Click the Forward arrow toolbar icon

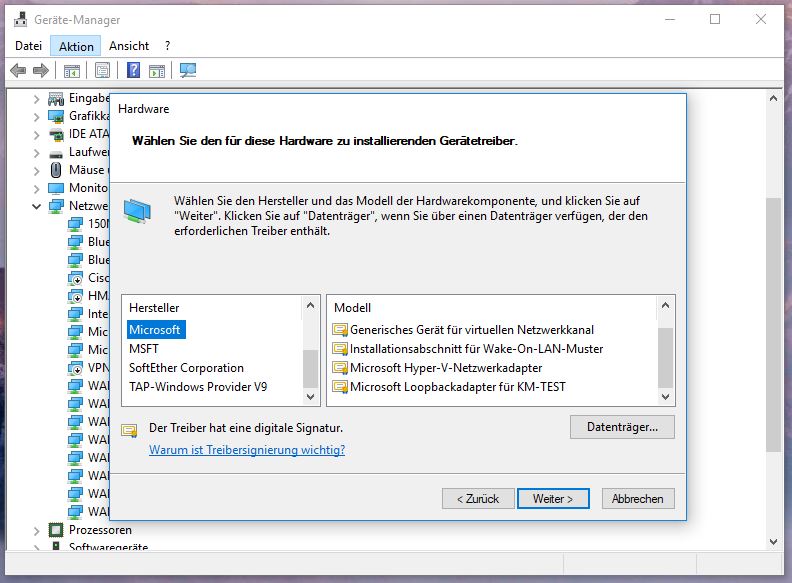[x=41, y=70]
